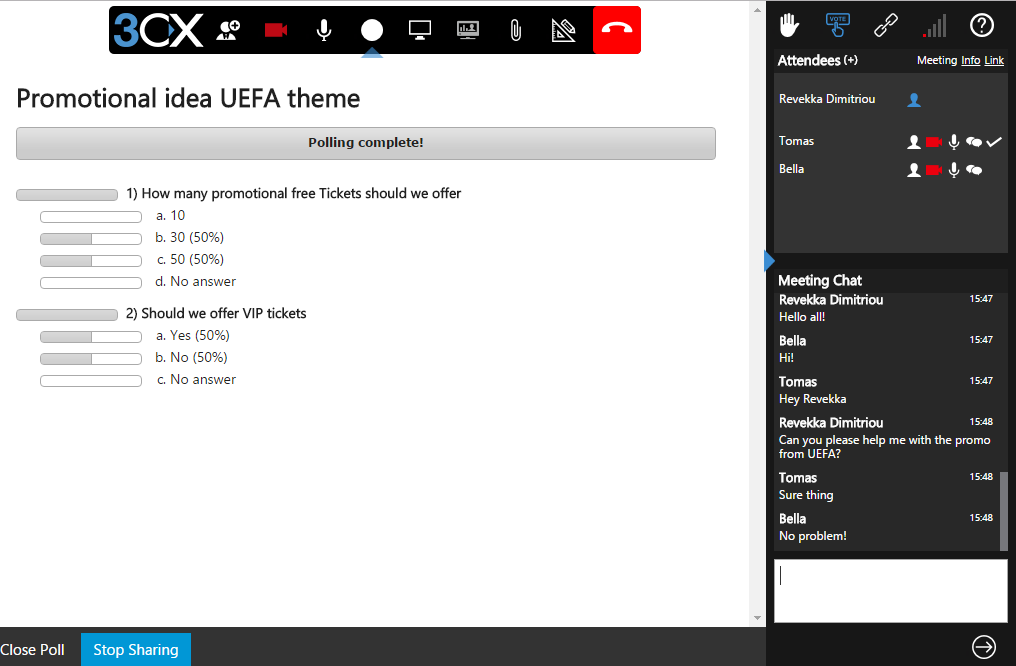Toggle recording with the white circle button
1016x666 pixels.
372,30
